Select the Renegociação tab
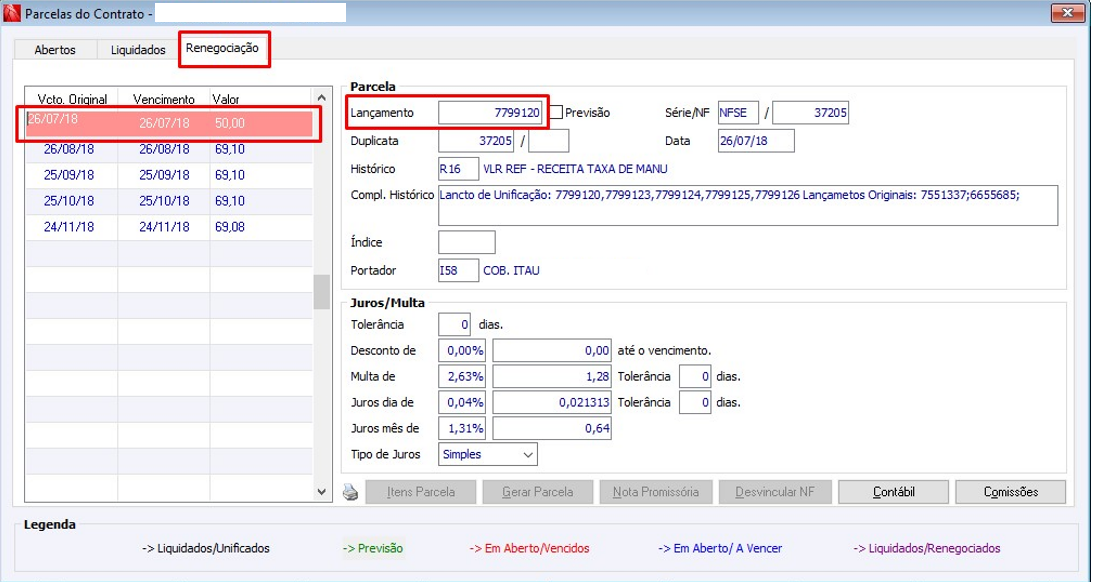 point(223,48)
